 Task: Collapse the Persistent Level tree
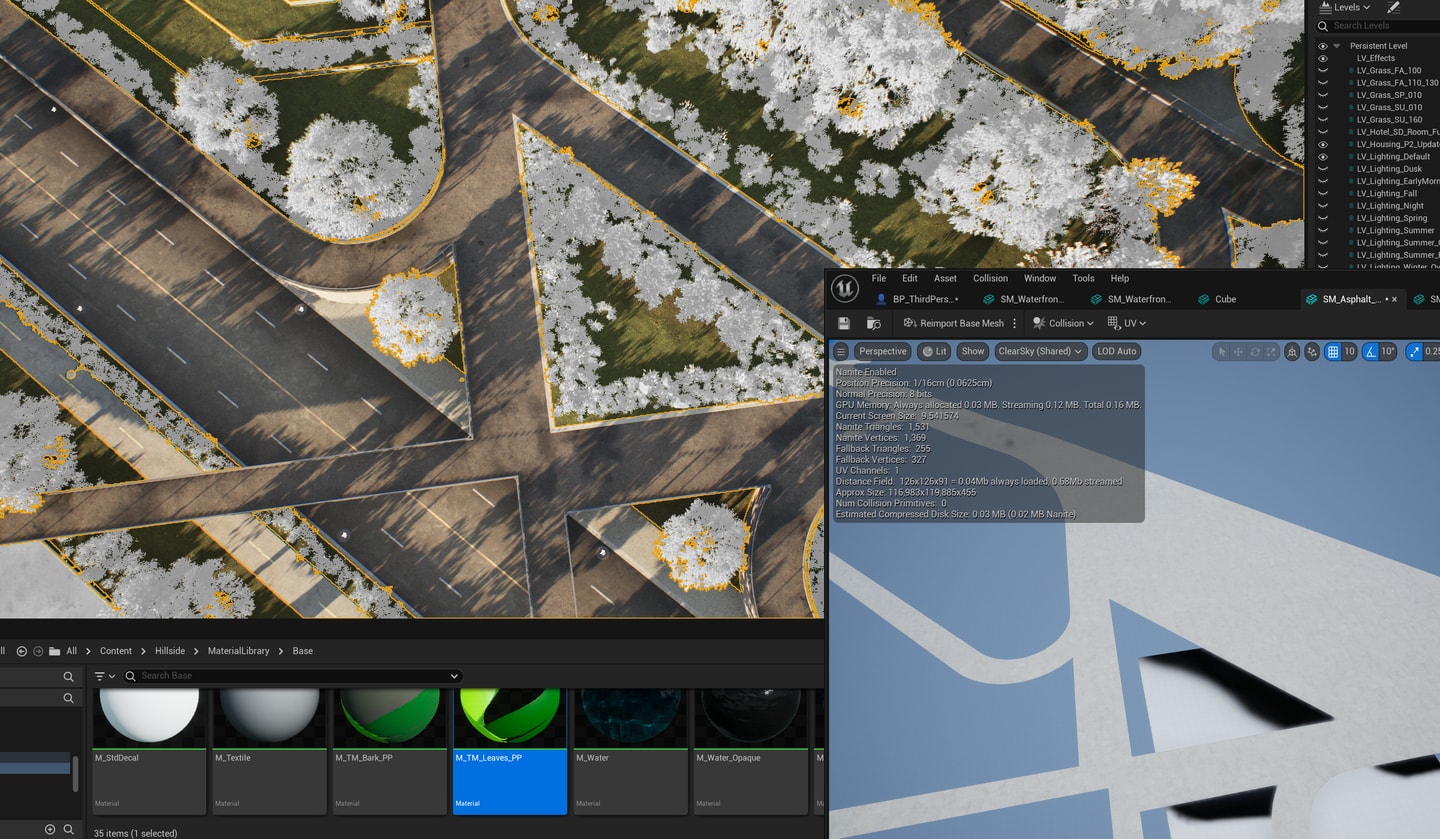[1338, 46]
